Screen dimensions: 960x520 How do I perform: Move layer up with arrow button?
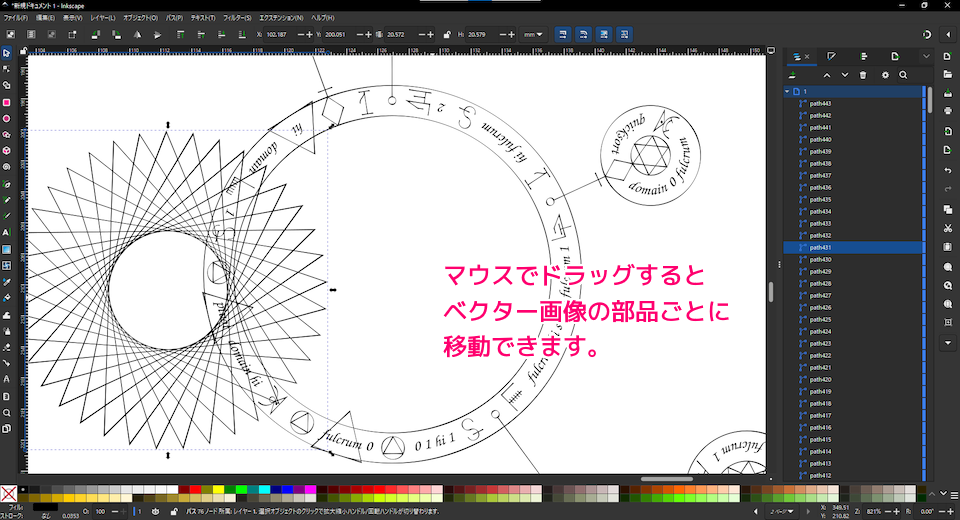tap(827, 75)
